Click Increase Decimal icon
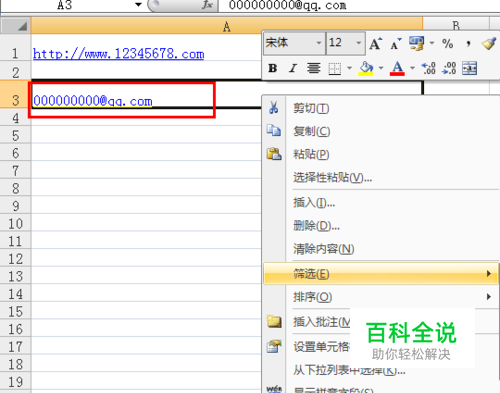Screen dimensions: 500x393 [x=428, y=68]
